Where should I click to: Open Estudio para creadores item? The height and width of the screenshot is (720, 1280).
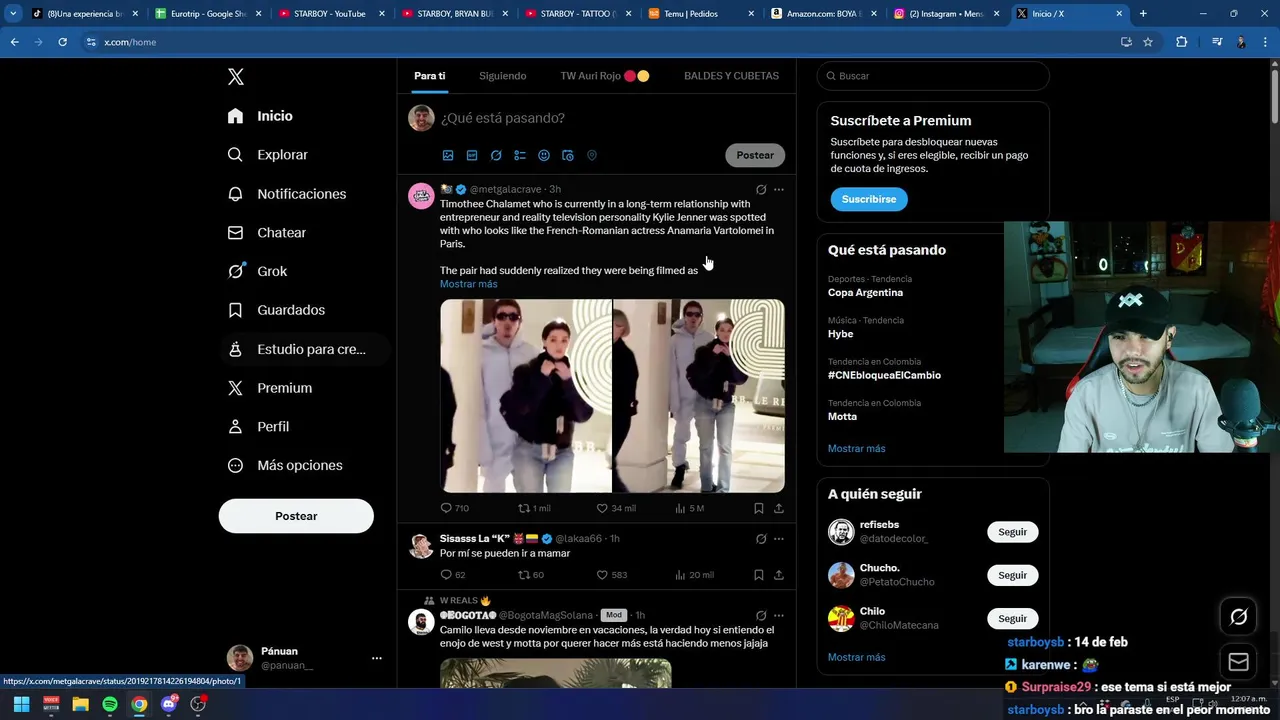[303, 349]
